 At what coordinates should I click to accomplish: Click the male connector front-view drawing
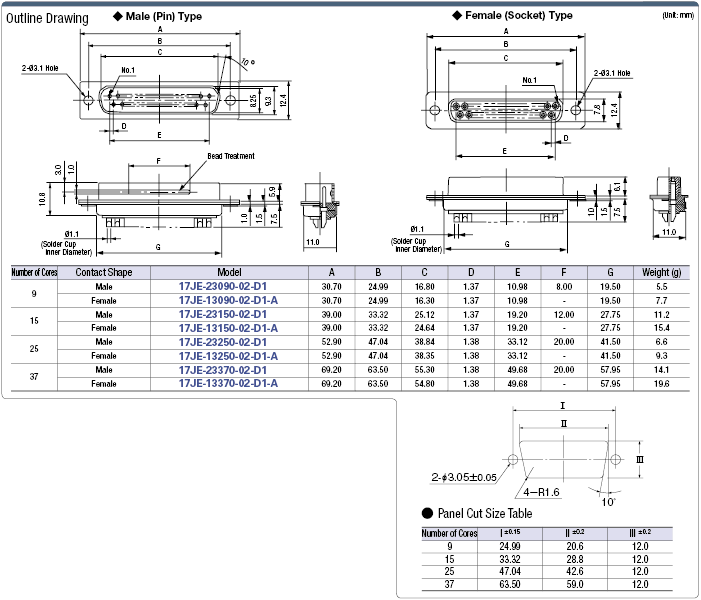pos(159,100)
